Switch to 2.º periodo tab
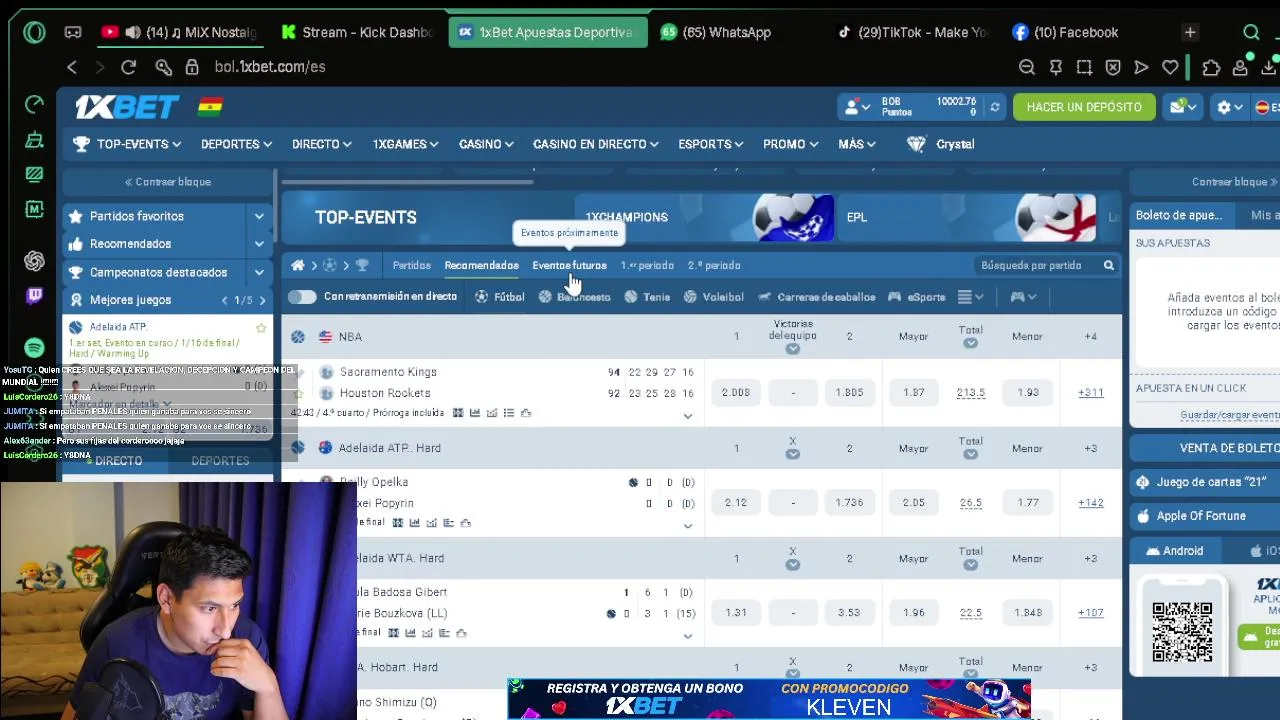The image size is (1280, 720). 714,265
